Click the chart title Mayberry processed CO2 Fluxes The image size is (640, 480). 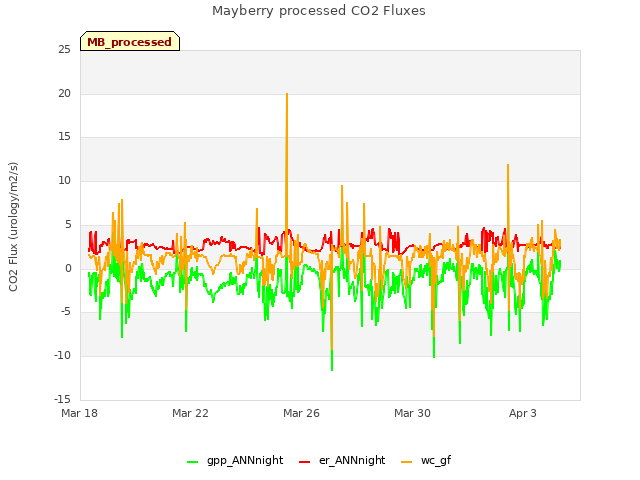[319, 11]
